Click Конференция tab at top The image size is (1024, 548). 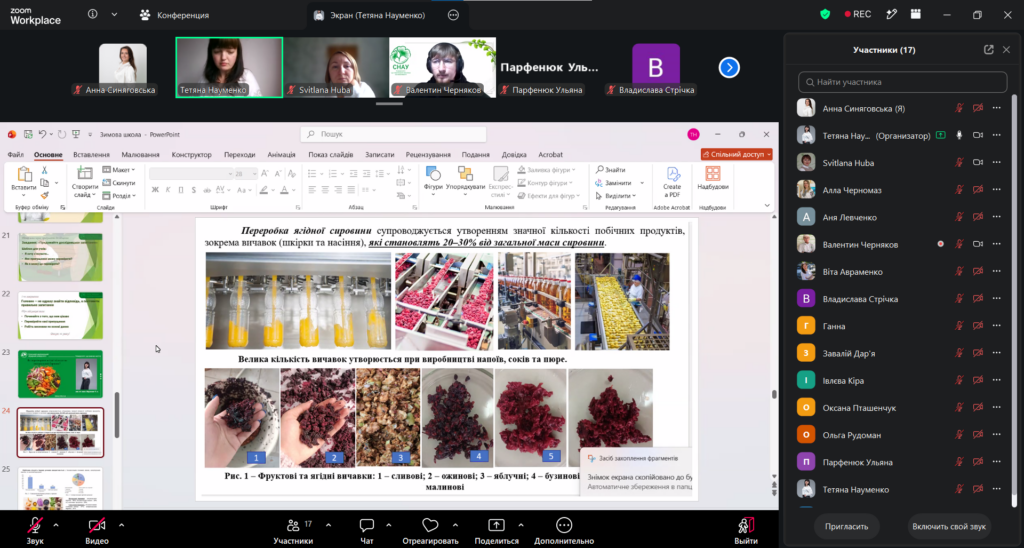(x=174, y=15)
